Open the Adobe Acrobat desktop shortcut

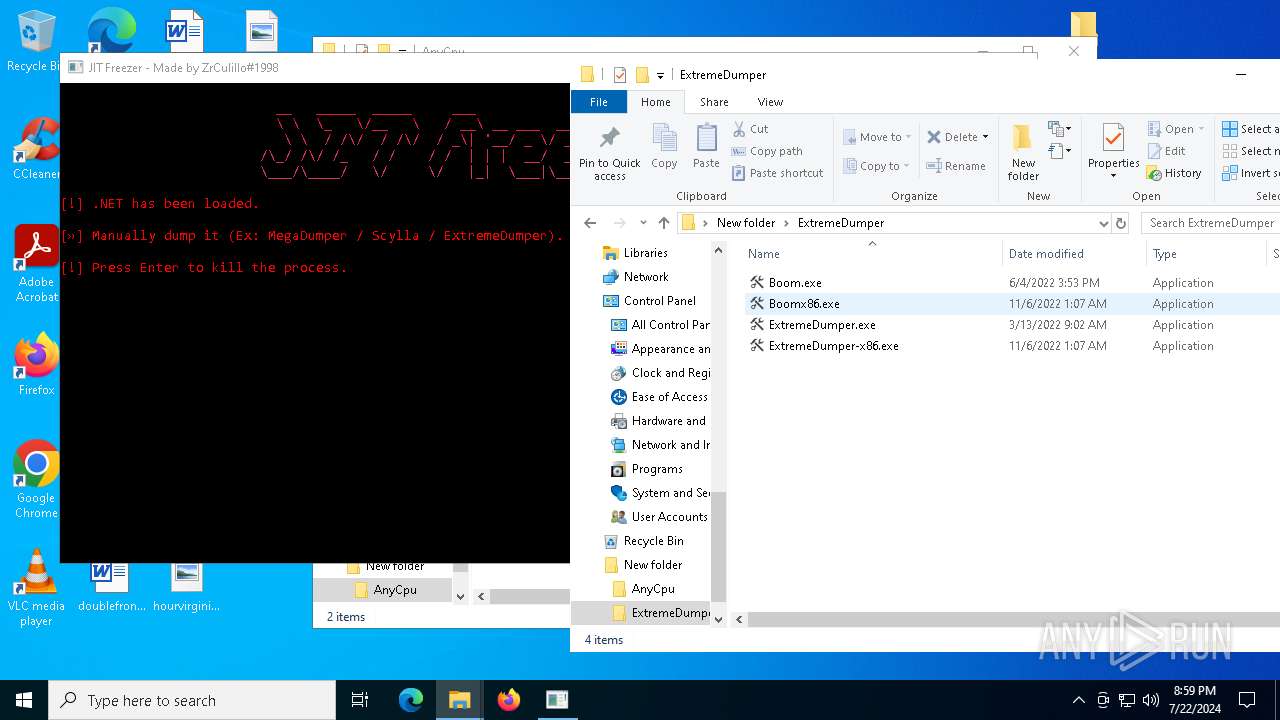coord(36,264)
